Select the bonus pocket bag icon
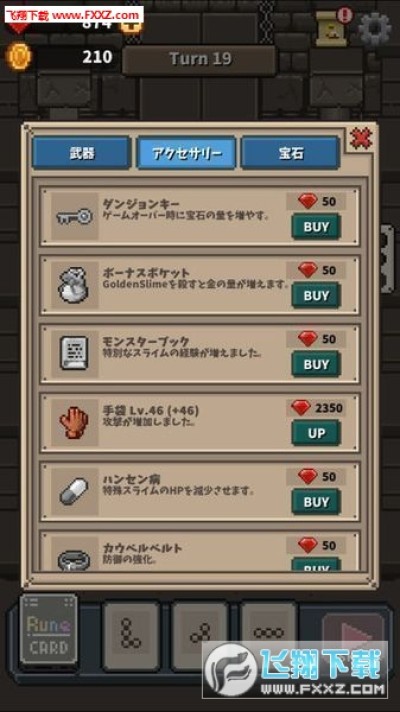Screen dimensions: 400x712 pos(74,285)
